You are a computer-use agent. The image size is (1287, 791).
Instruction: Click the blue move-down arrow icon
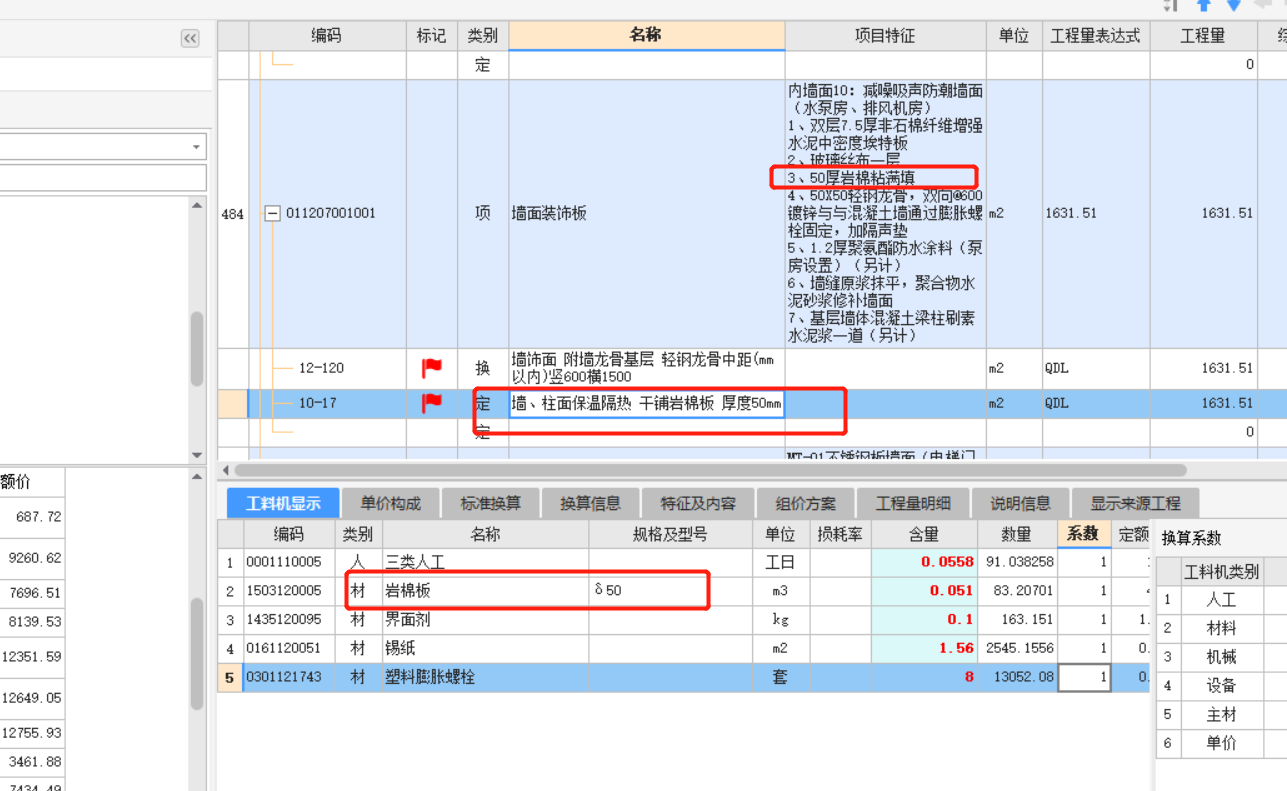(x=1234, y=5)
